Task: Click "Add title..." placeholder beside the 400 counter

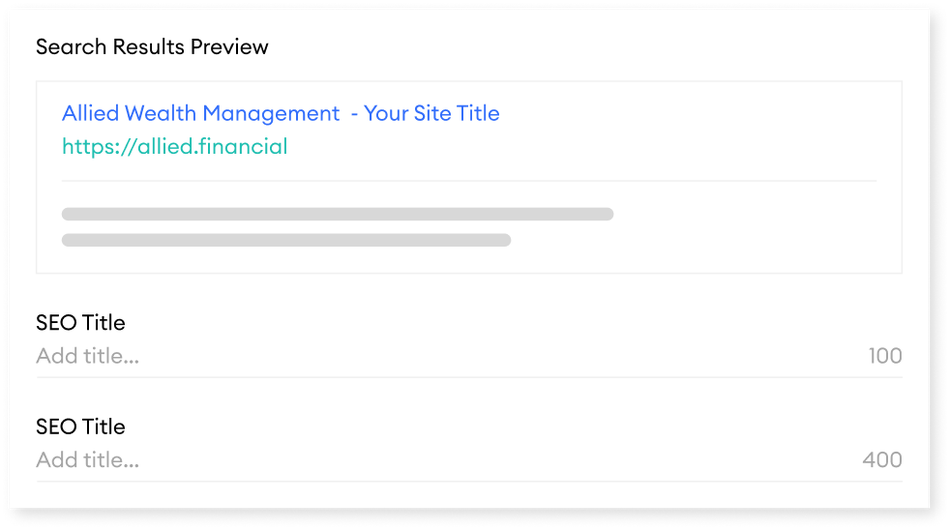Action: click(x=87, y=460)
